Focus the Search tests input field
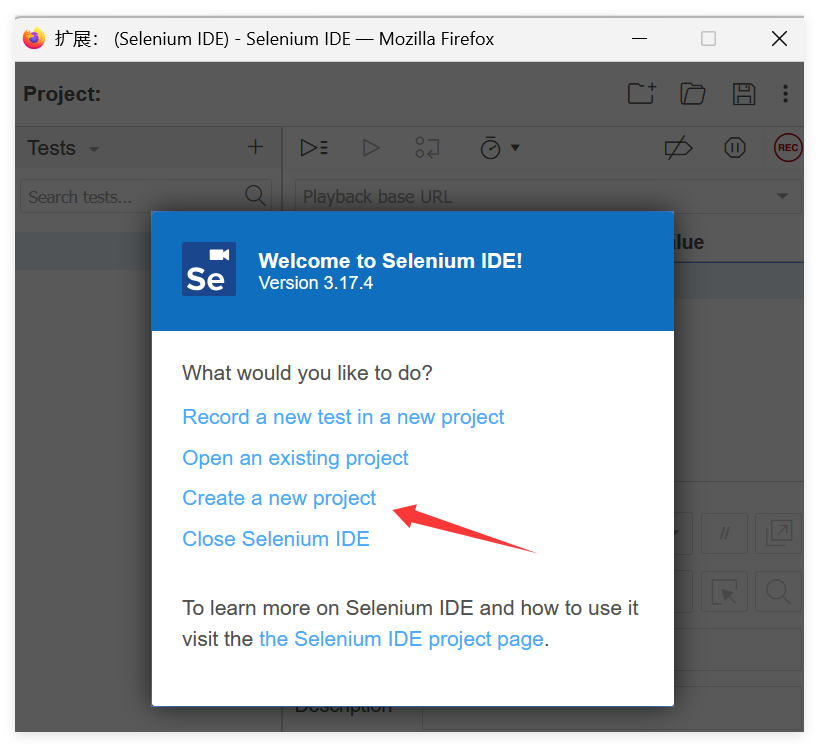The image size is (819, 747). click(146, 196)
